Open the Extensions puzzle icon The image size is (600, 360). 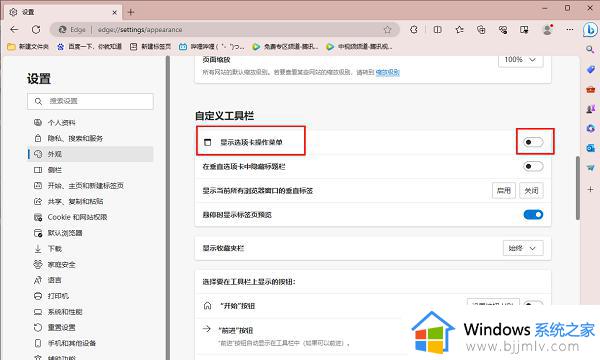(414, 29)
